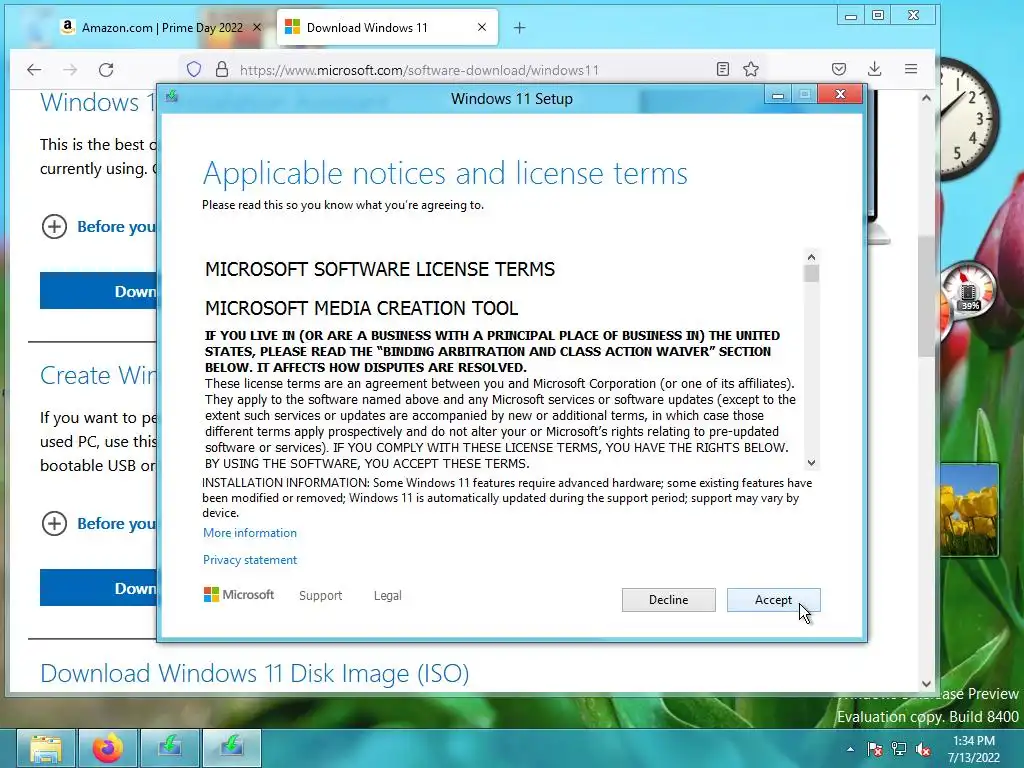Click the Action Center flag tray icon

point(874,749)
